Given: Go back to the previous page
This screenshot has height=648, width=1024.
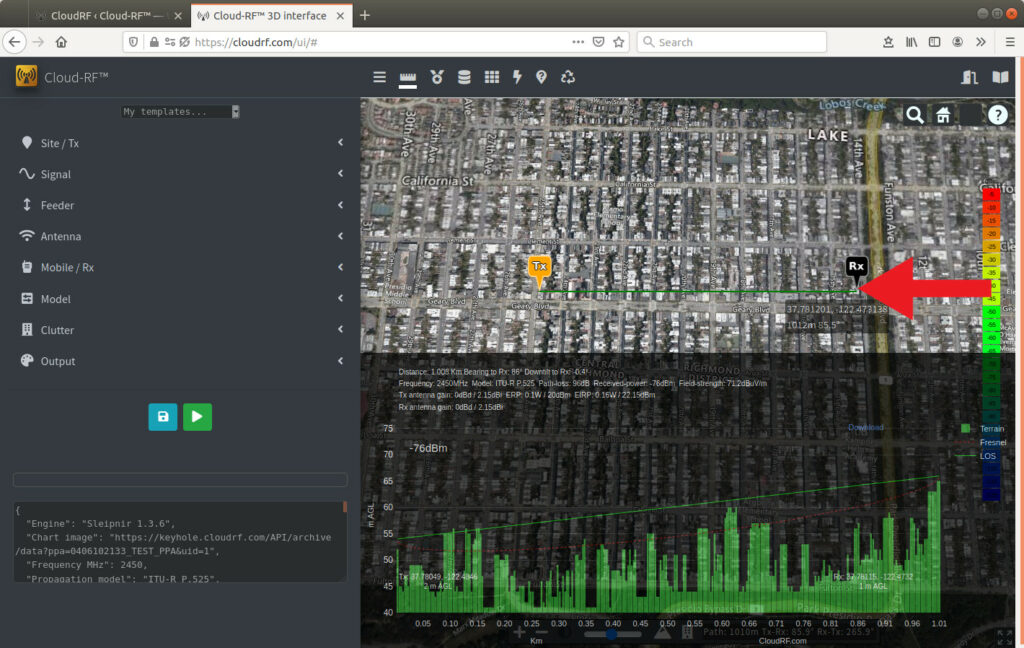Looking at the screenshot, I should 14,42.
